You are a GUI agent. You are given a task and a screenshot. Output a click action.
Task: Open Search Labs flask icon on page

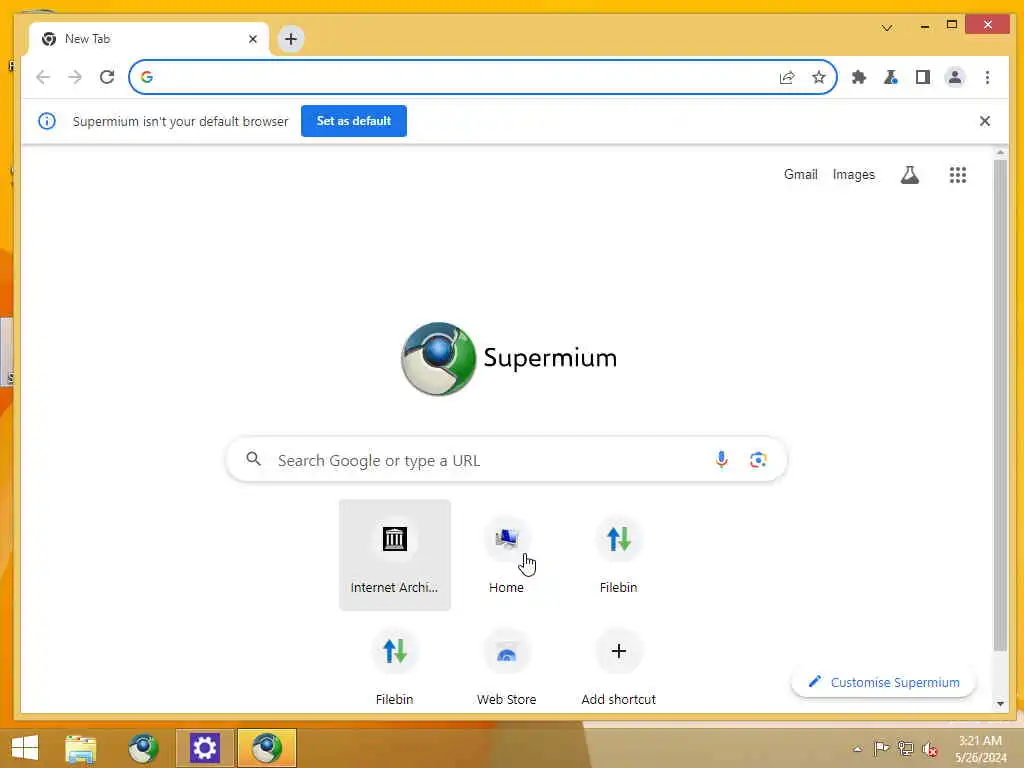910,174
